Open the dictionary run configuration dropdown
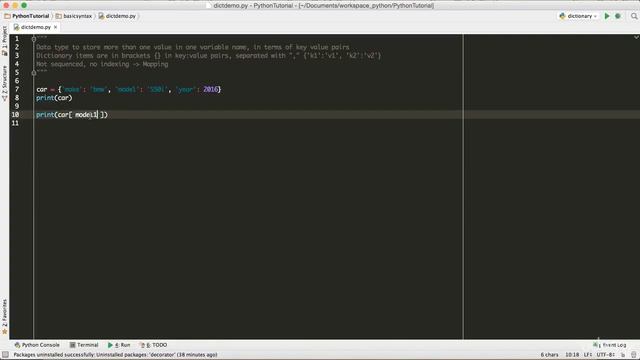640x360 pixels. pos(578,16)
